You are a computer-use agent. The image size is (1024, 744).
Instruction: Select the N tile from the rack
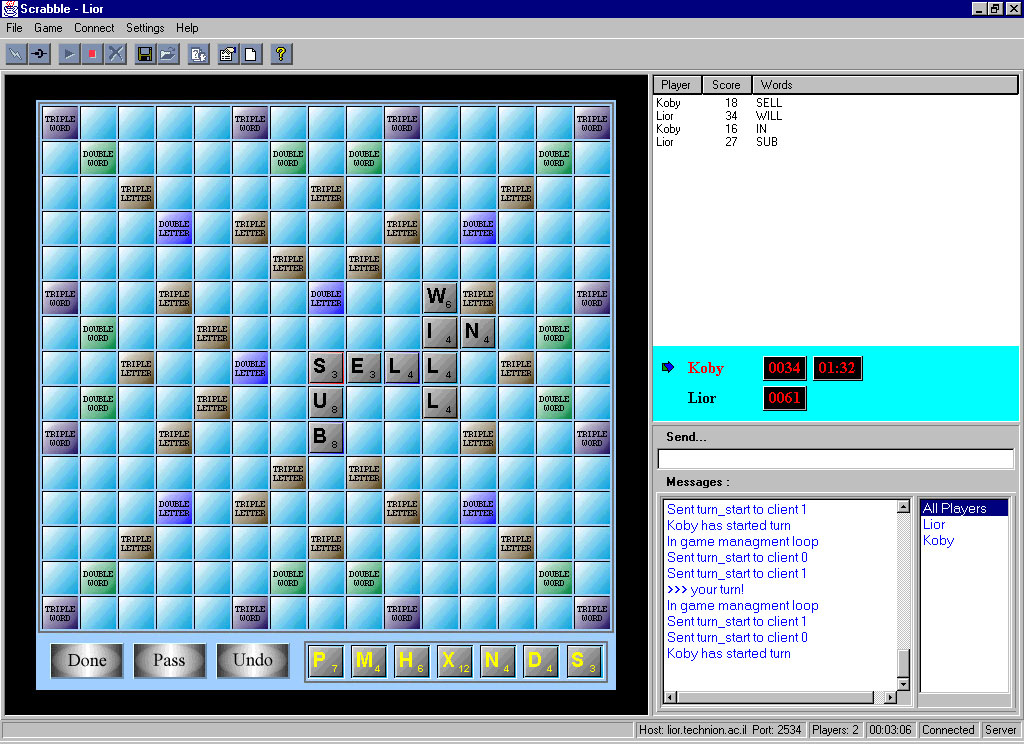tap(498, 661)
